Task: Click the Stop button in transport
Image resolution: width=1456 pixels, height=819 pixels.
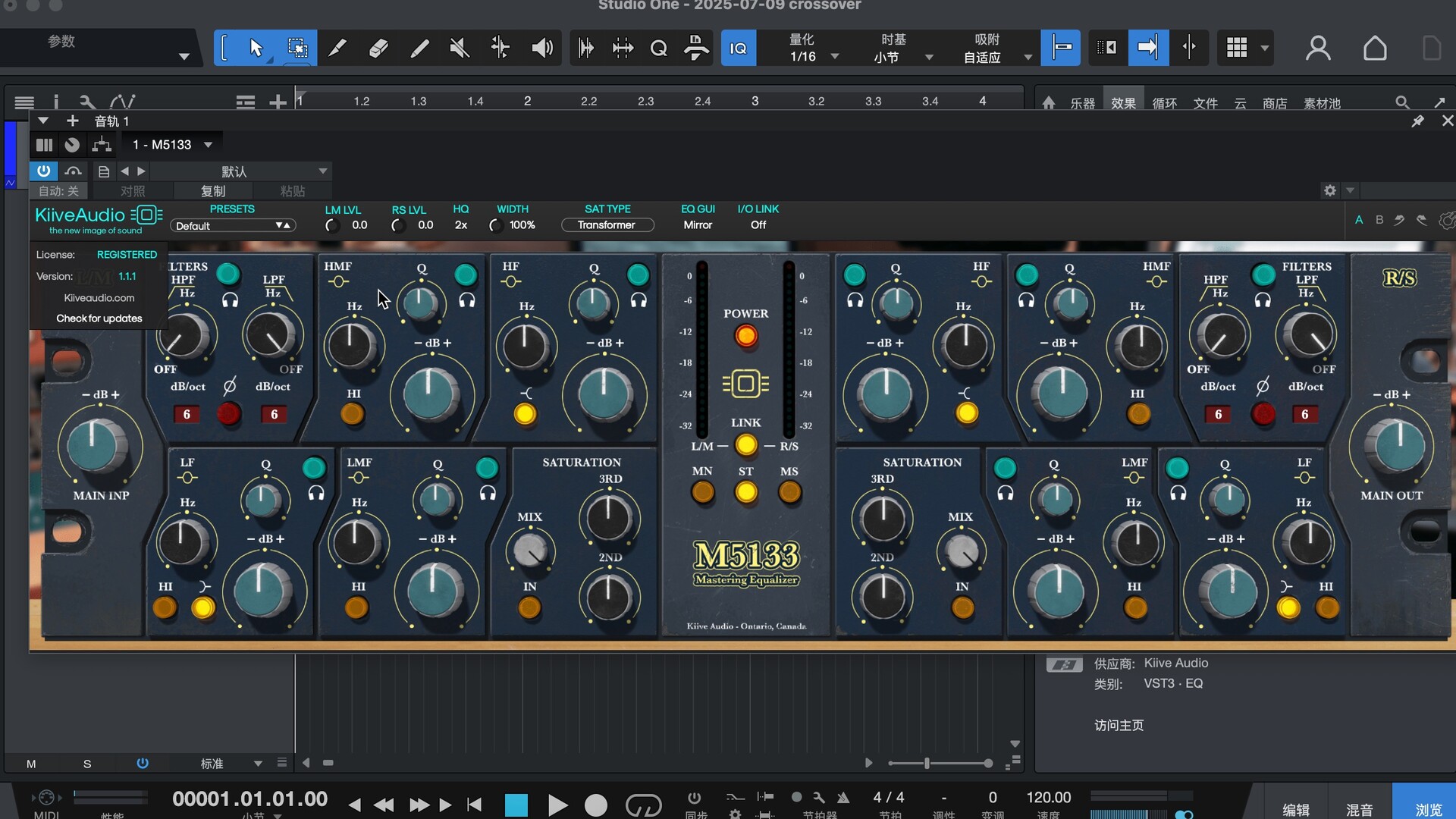Action: point(516,805)
